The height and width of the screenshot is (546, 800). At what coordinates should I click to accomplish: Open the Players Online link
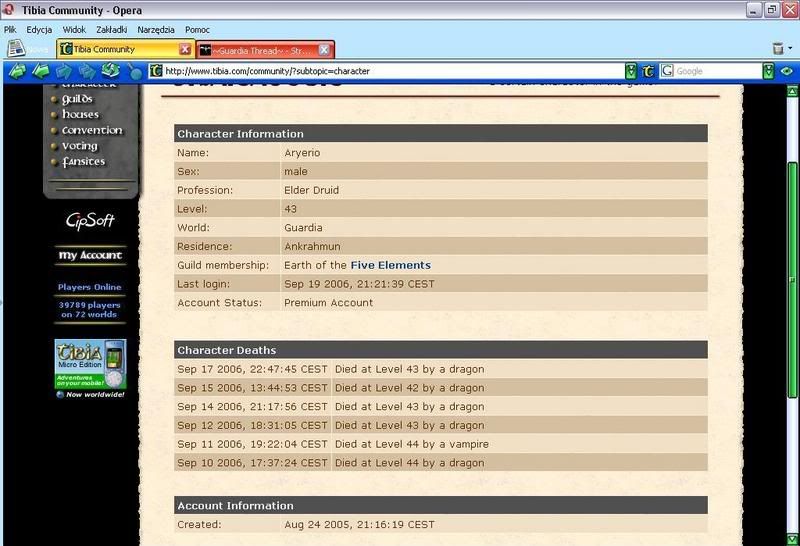[x=89, y=287]
